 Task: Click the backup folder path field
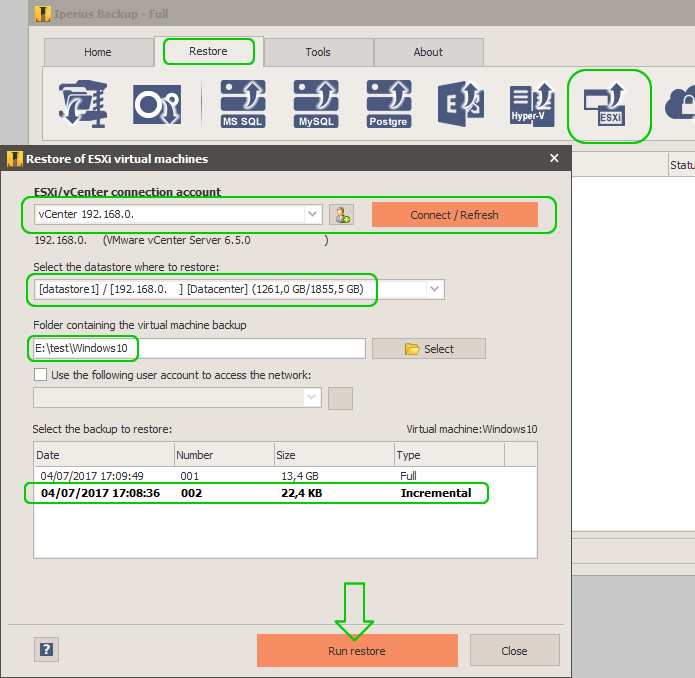[x=199, y=349]
